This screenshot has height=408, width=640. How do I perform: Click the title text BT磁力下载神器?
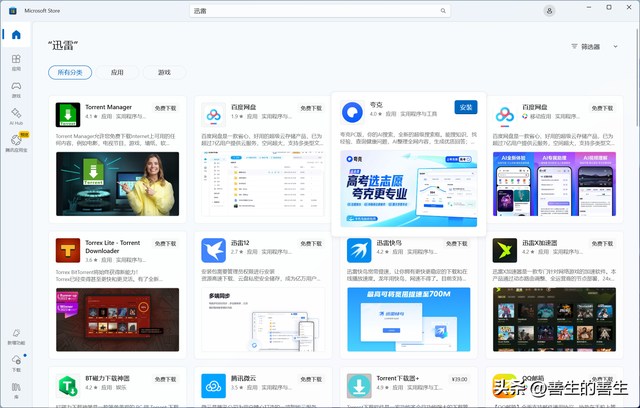pos(107,378)
